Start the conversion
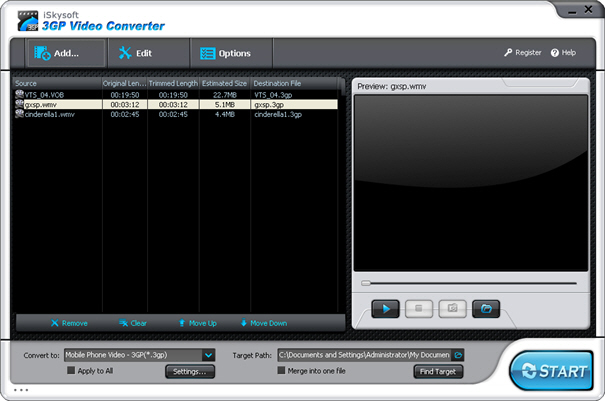Screen dimensions: 605x401 point(552,371)
